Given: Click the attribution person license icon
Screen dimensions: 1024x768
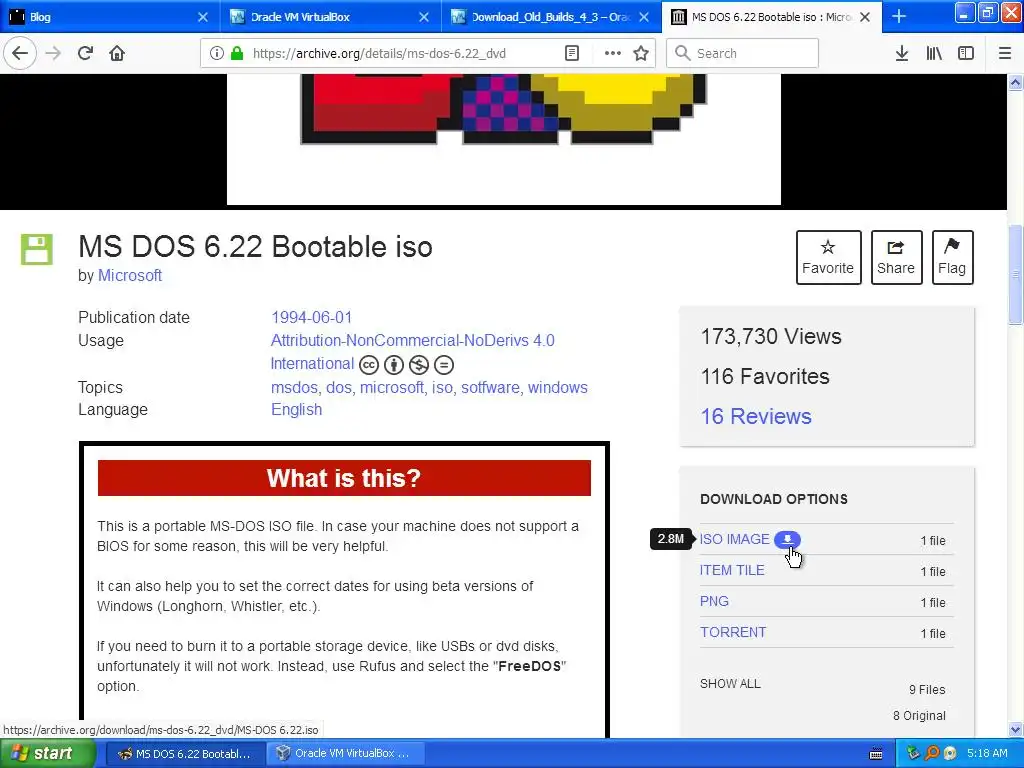Looking at the screenshot, I should tap(394, 365).
